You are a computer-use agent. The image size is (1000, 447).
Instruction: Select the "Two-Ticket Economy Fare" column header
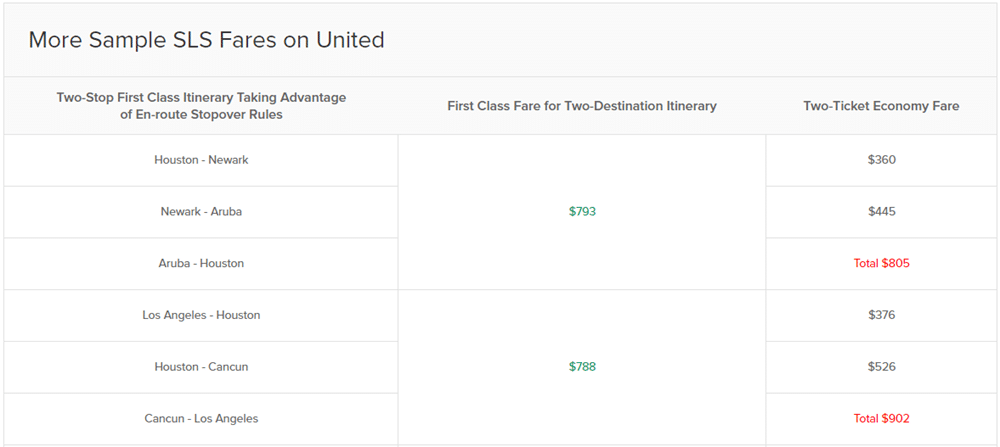881,106
